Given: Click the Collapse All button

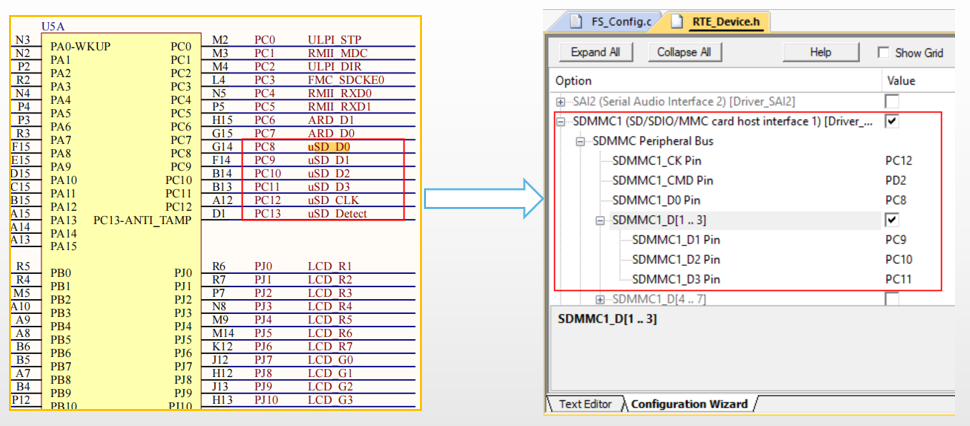Looking at the screenshot, I should click(684, 52).
